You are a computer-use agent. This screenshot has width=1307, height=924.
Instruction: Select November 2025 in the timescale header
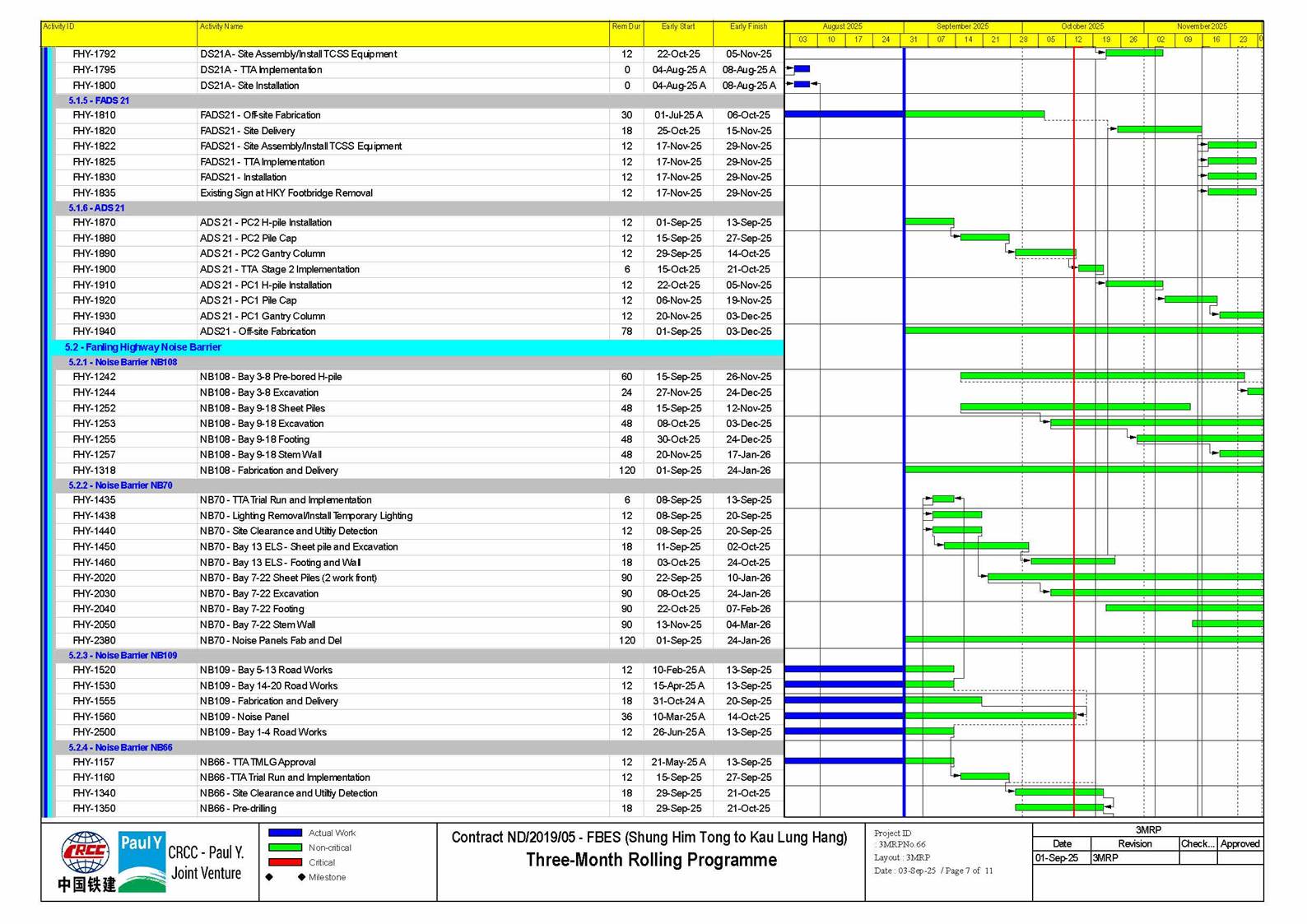1202,27
